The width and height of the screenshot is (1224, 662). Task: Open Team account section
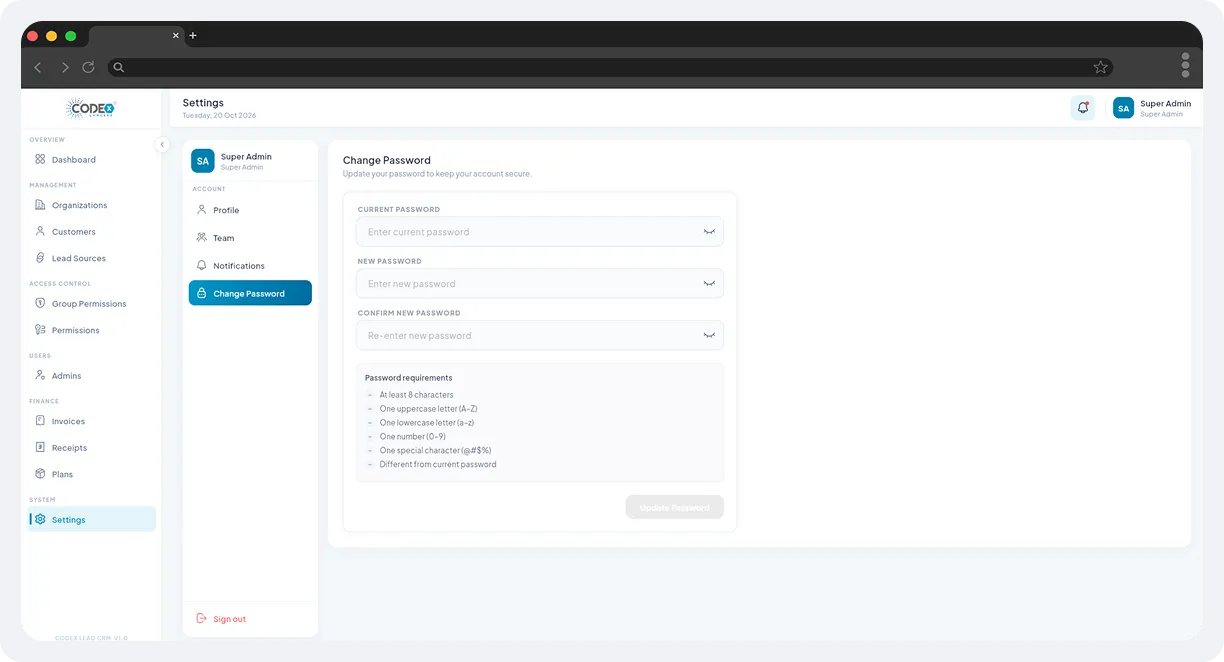coord(250,238)
